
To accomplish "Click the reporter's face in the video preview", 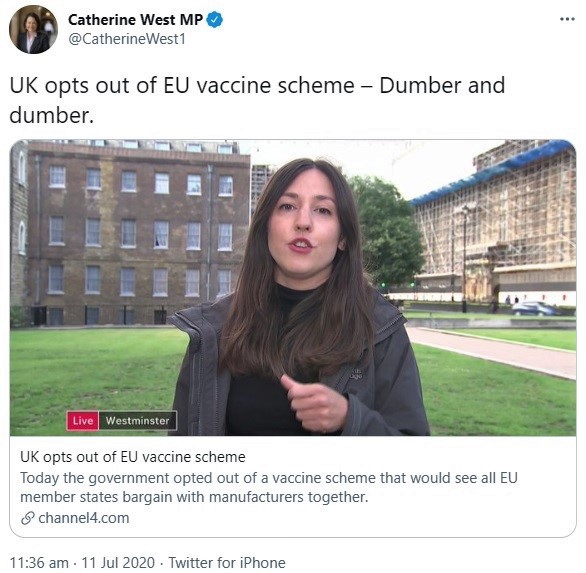I will point(305,223).
